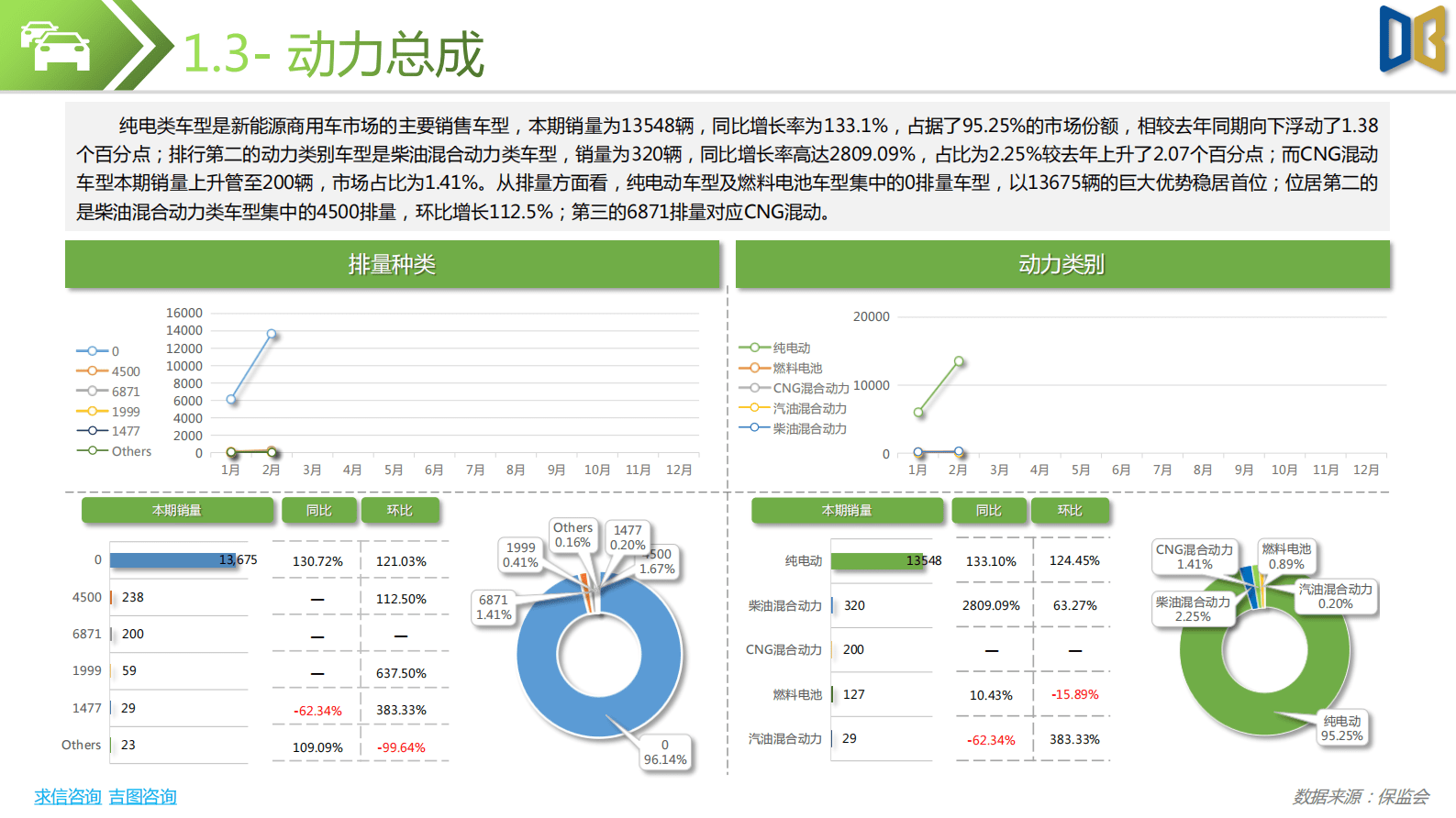Click the CNG混合动力 1.41% donut callout

pyautogui.click(x=1195, y=557)
